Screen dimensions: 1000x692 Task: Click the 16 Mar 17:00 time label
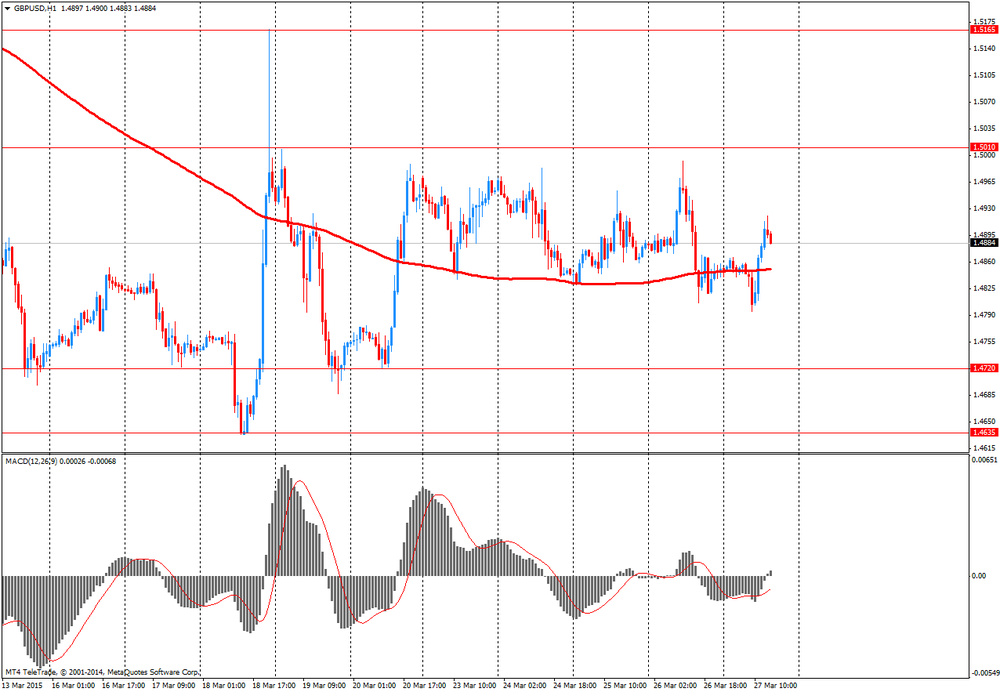124,686
